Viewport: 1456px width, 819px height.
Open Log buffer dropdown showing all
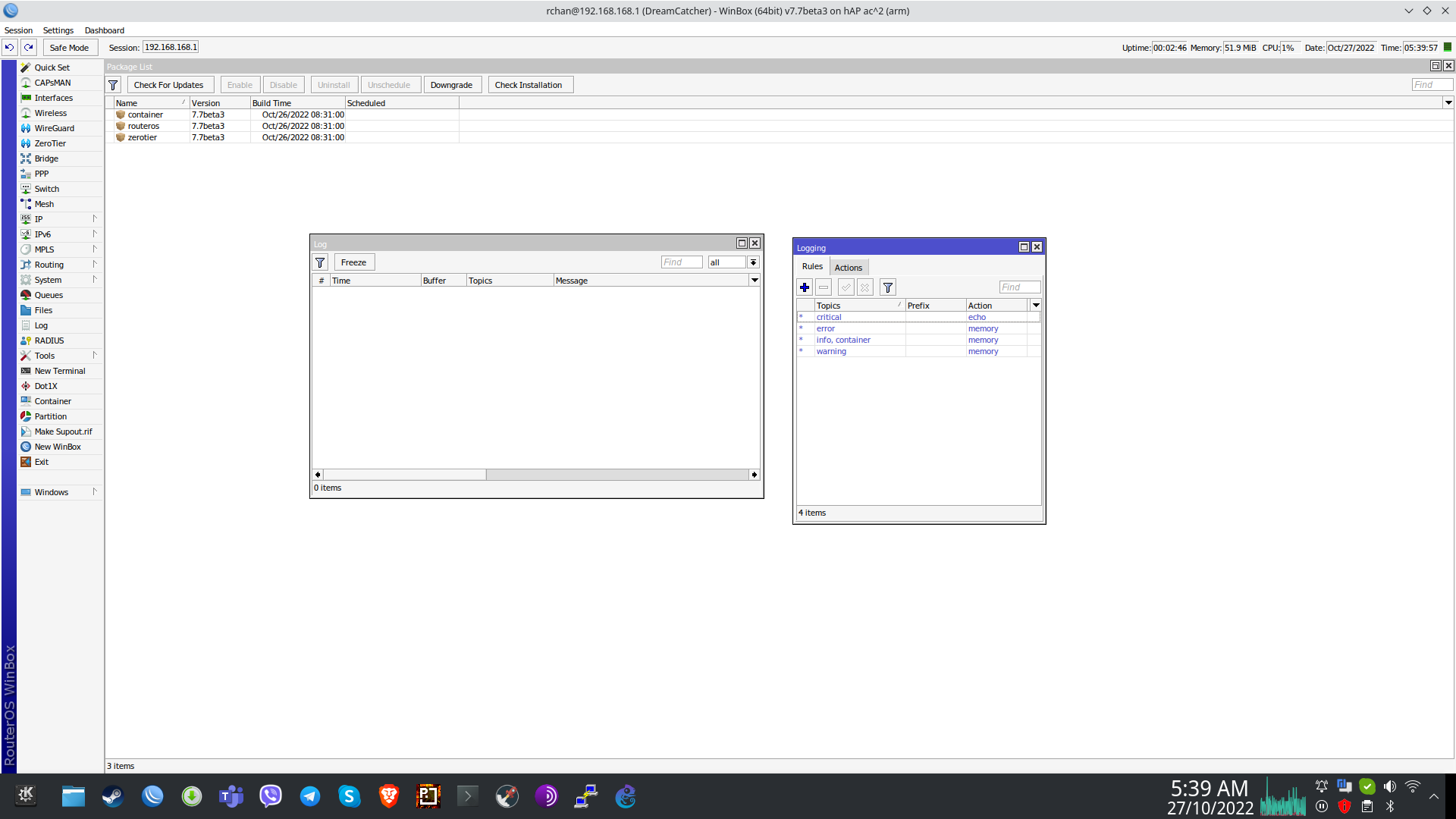[x=753, y=262]
